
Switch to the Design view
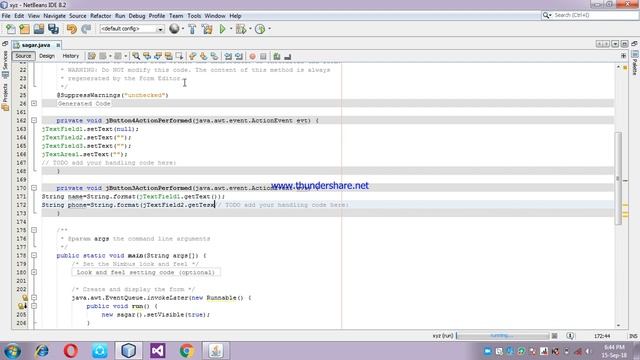coord(47,56)
